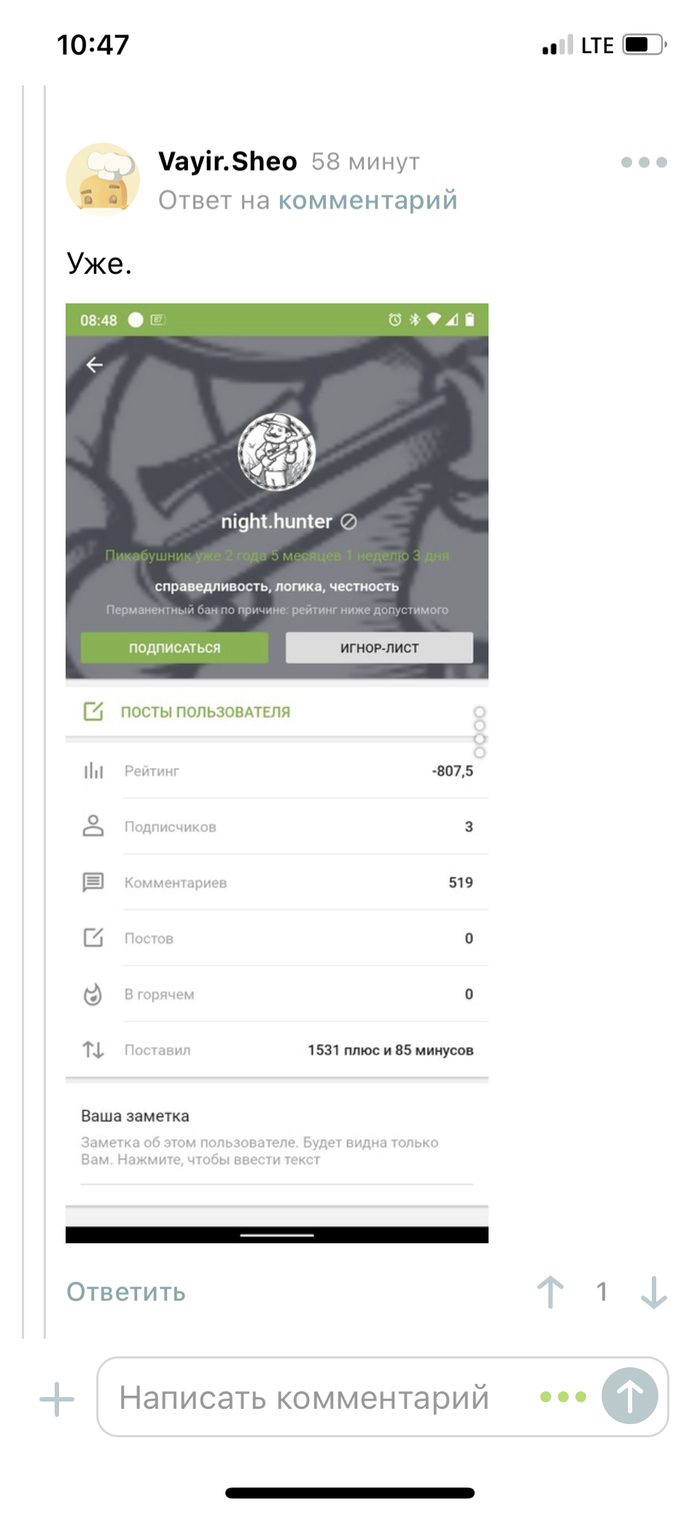Viewport: 700px width, 1516px height.
Task: Open Vayir.Sheo username profile
Action: [227, 162]
